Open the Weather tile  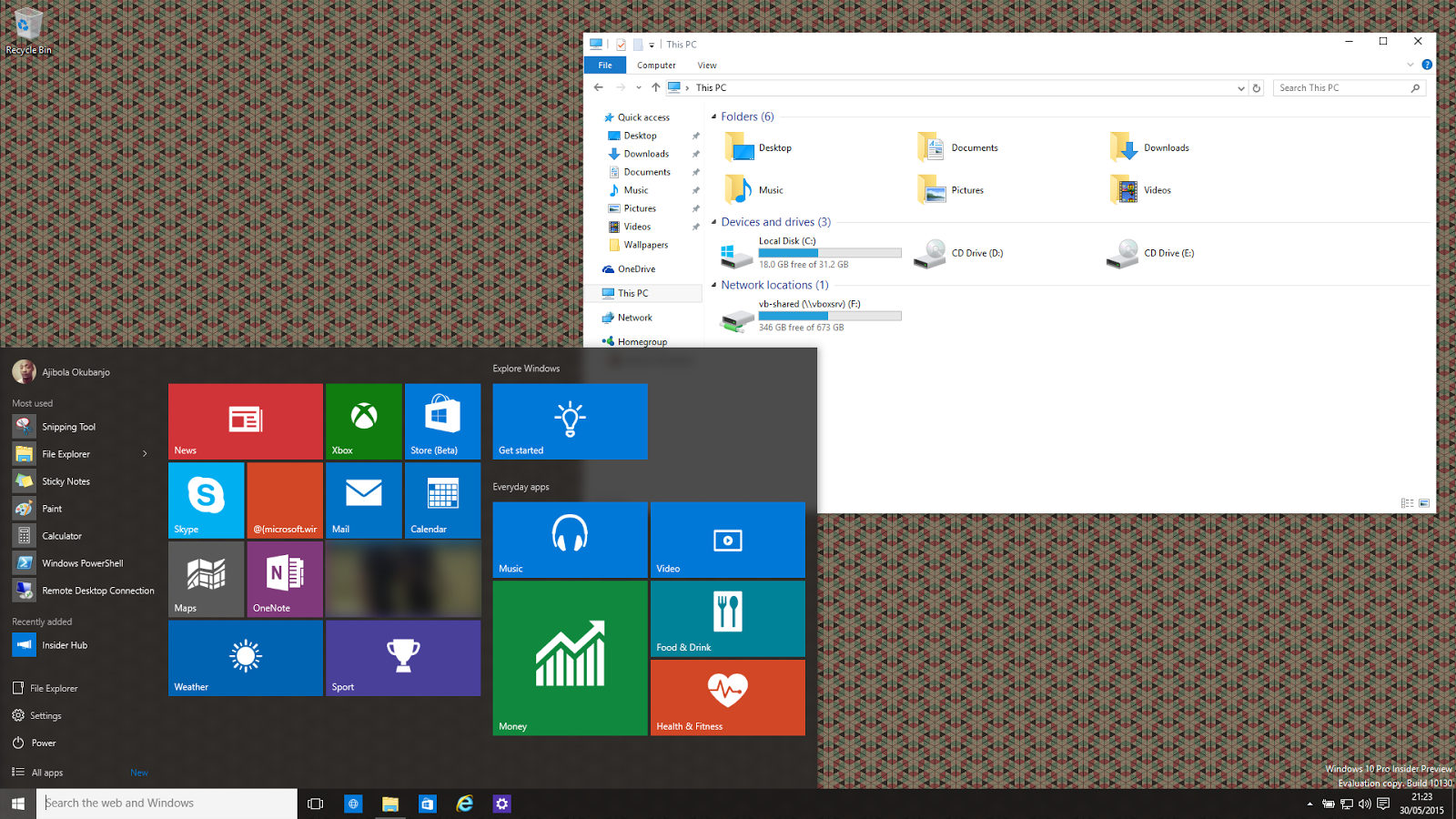[246, 658]
